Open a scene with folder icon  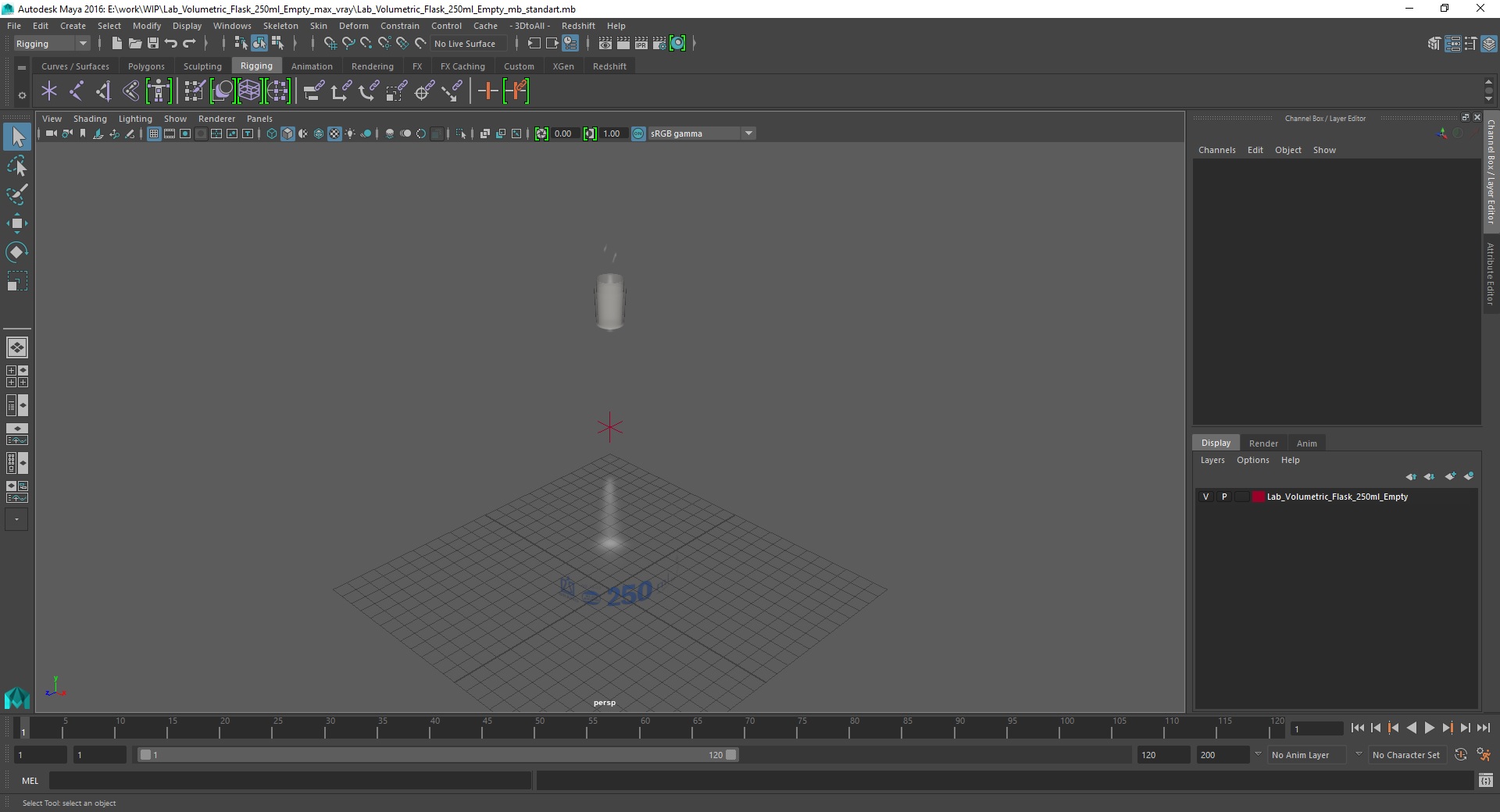[x=134, y=44]
